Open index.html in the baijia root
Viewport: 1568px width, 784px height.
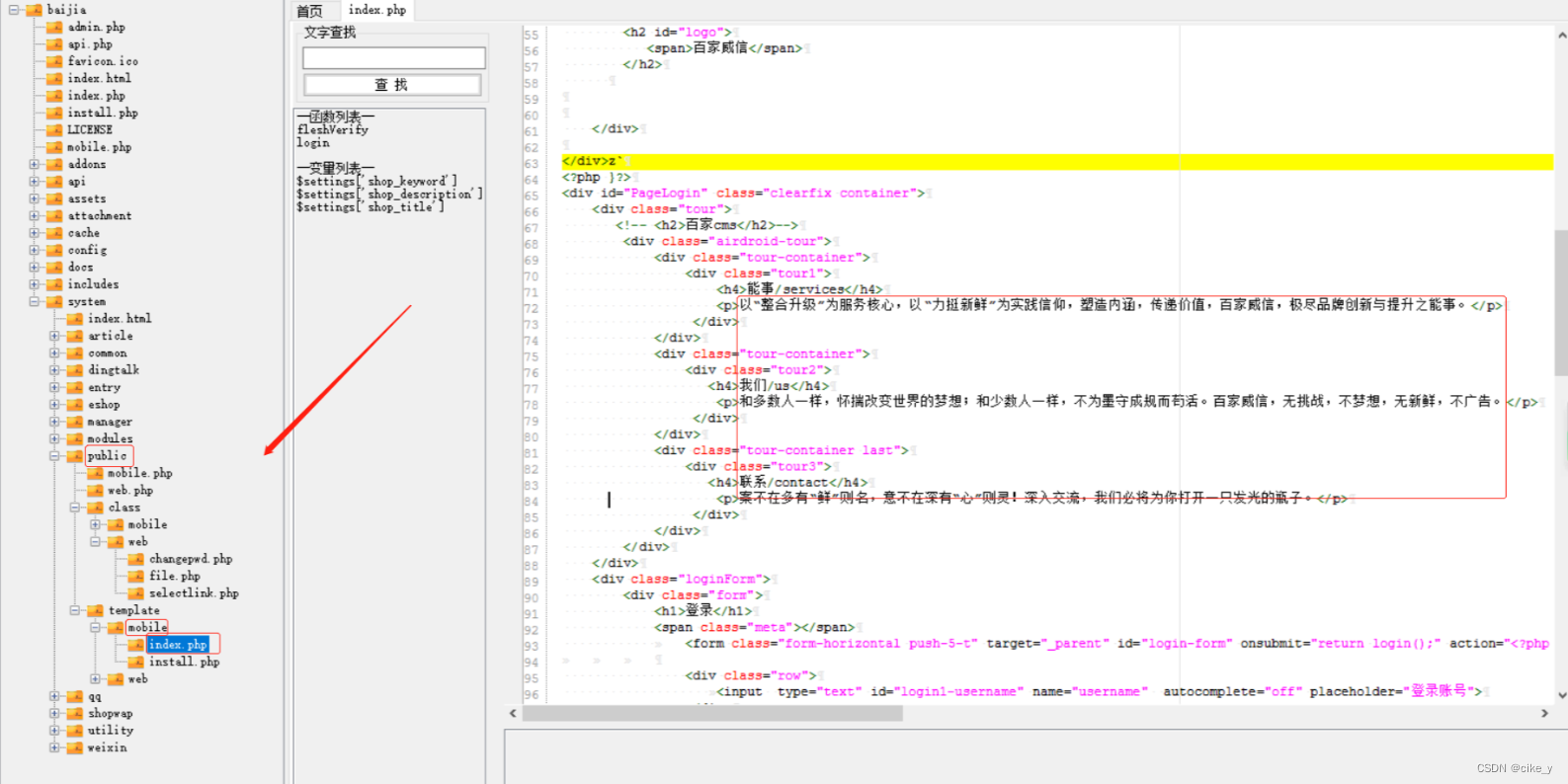[x=99, y=78]
